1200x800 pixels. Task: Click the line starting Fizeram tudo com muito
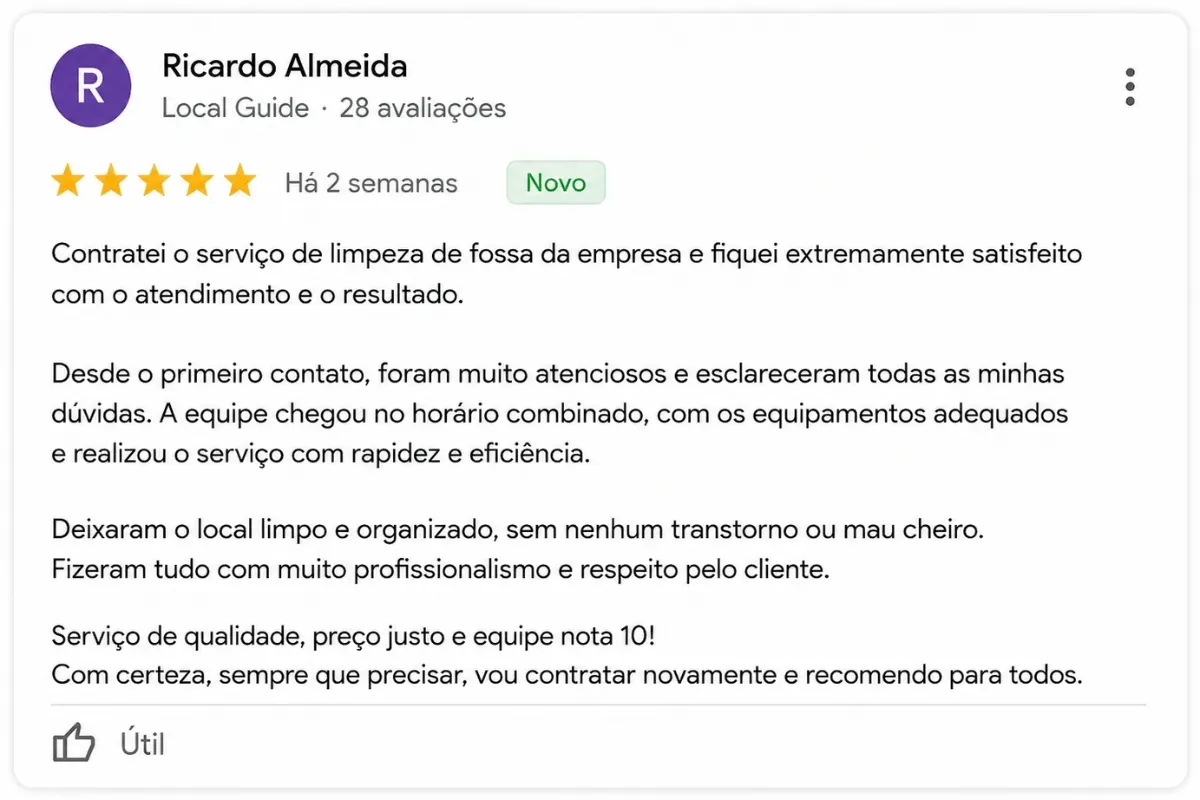441,571
